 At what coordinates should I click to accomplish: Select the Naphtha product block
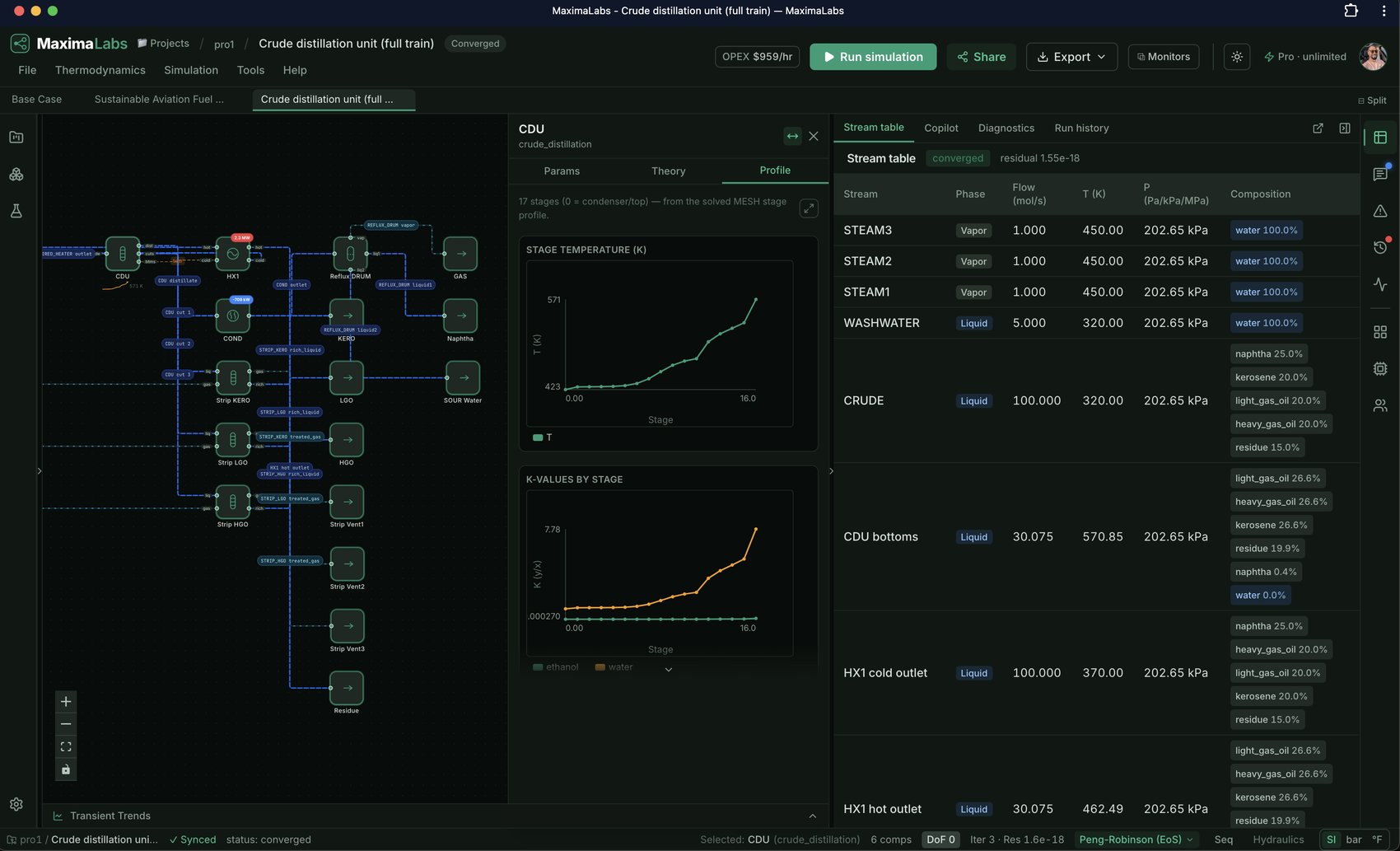pyautogui.click(x=460, y=316)
